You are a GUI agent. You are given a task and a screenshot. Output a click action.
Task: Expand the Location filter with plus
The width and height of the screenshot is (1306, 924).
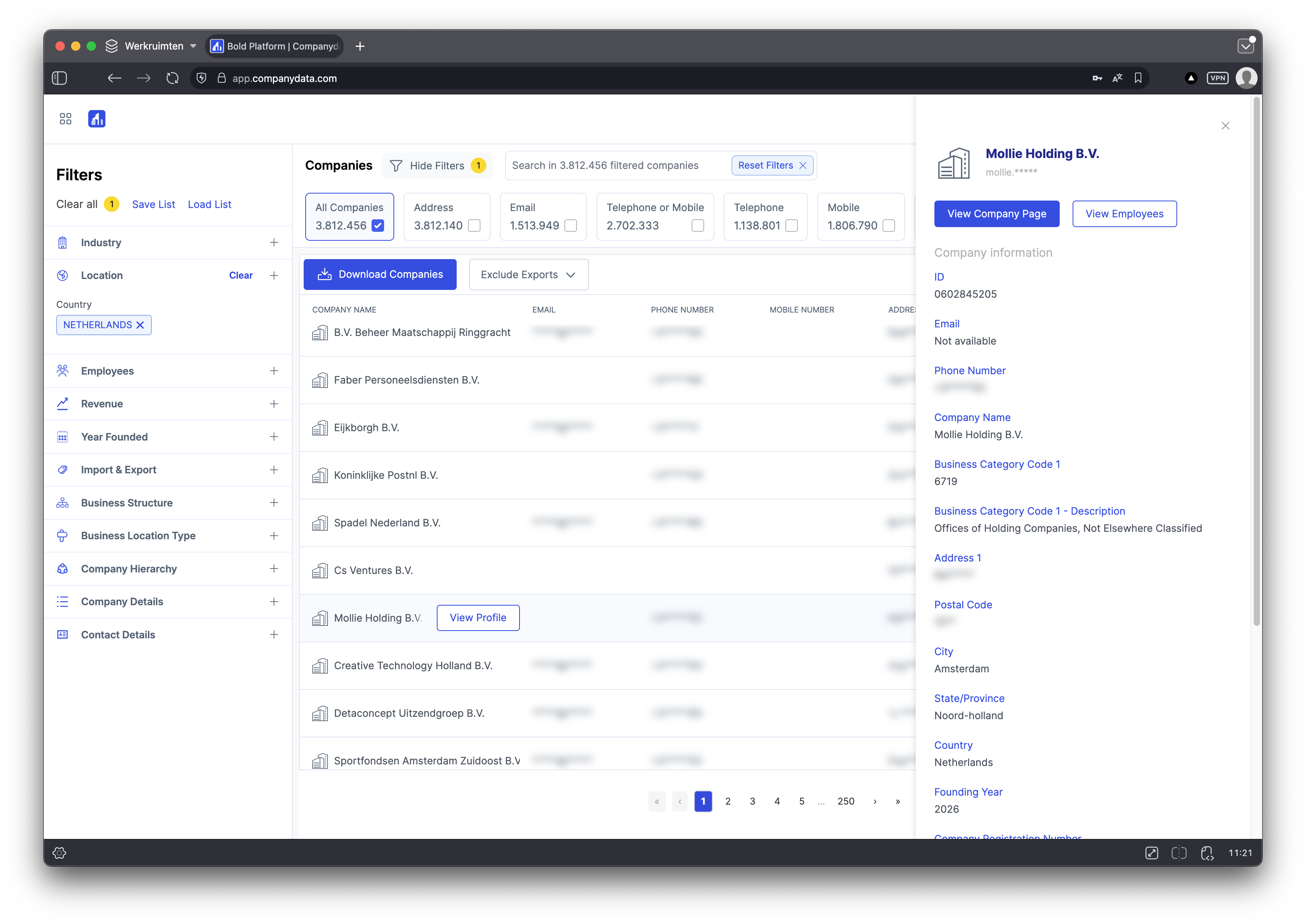click(x=274, y=275)
